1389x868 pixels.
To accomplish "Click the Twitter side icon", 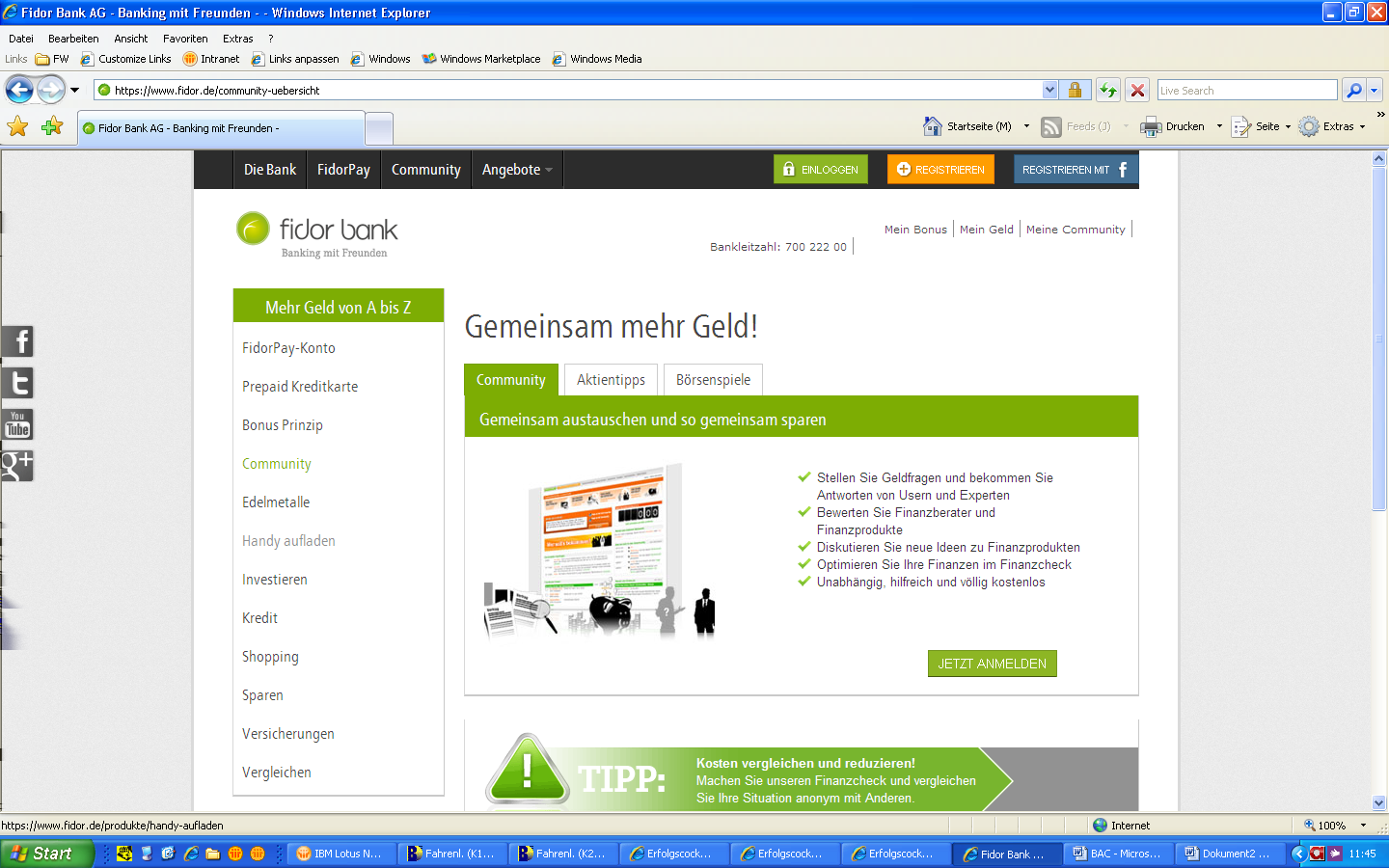I will click(17, 383).
